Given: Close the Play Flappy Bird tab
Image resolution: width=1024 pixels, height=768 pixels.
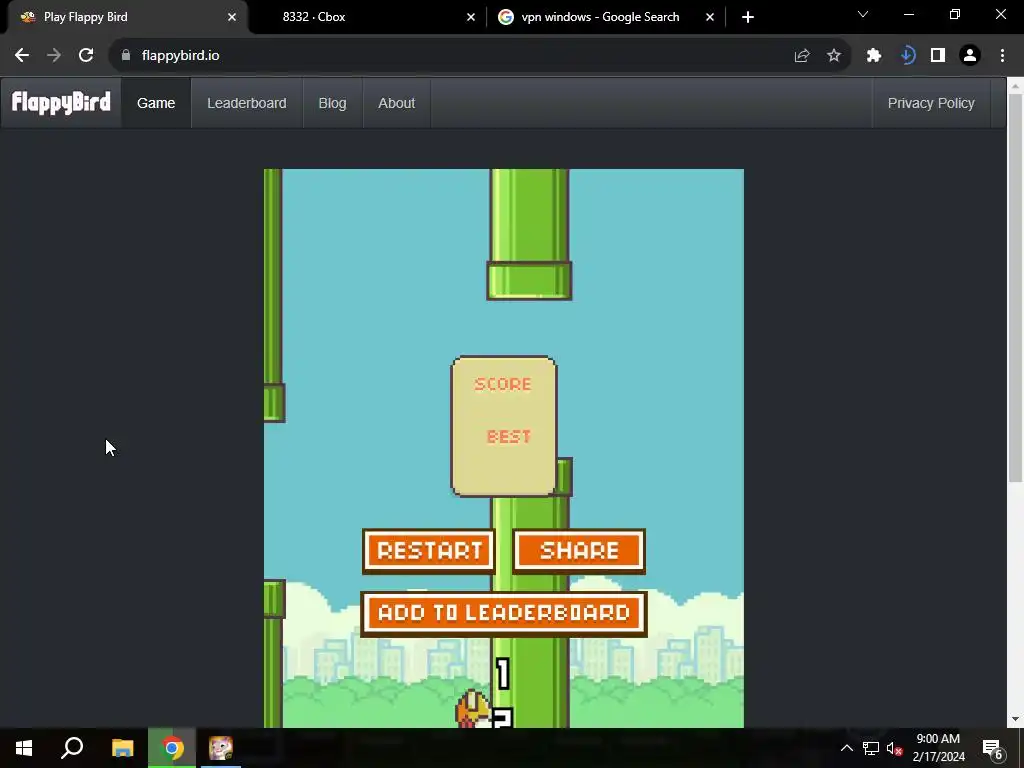Looking at the screenshot, I should 232,17.
